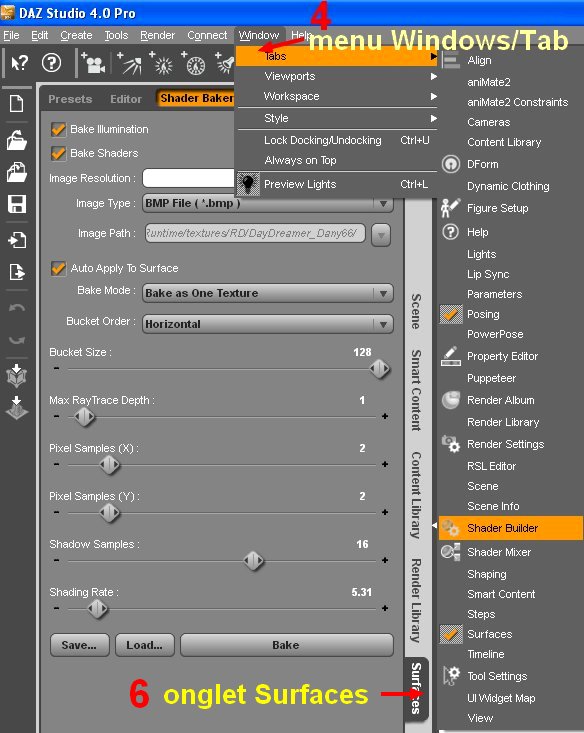Open the File menu
584x733 pixels.
tap(11, 36)
